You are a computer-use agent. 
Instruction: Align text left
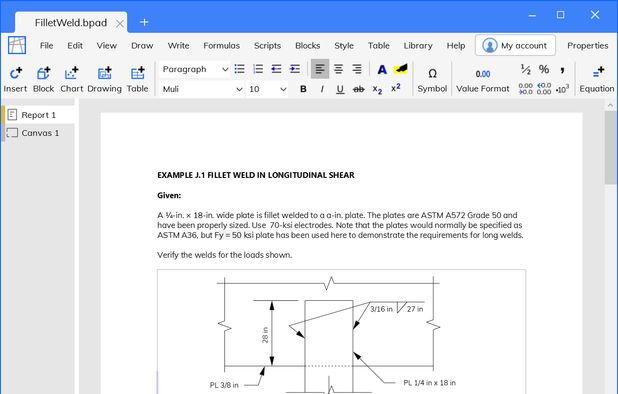pos(320,69)
